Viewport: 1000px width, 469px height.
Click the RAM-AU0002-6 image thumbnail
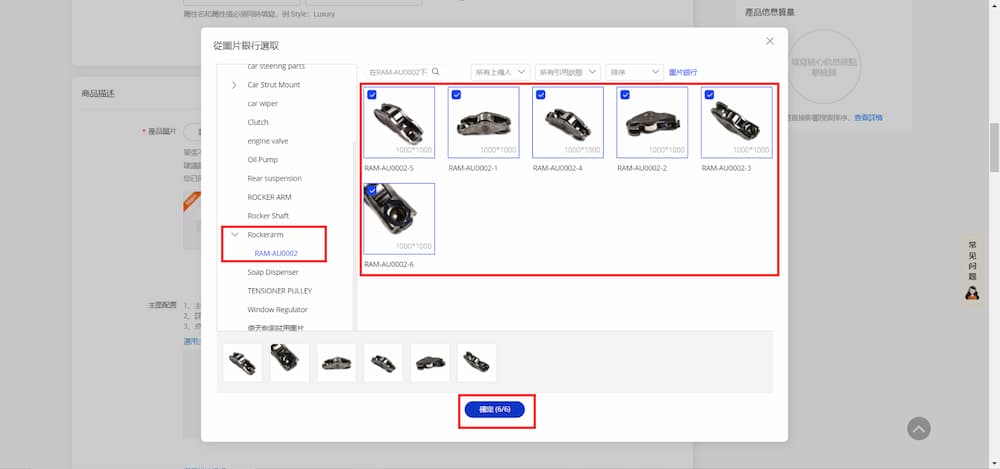[399, 218]
